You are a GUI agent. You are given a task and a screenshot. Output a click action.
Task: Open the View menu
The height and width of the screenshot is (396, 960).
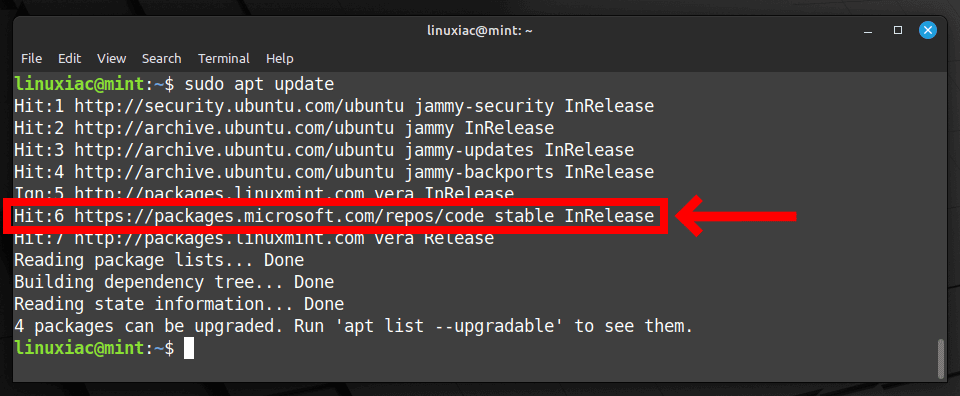tap(111, 59)
